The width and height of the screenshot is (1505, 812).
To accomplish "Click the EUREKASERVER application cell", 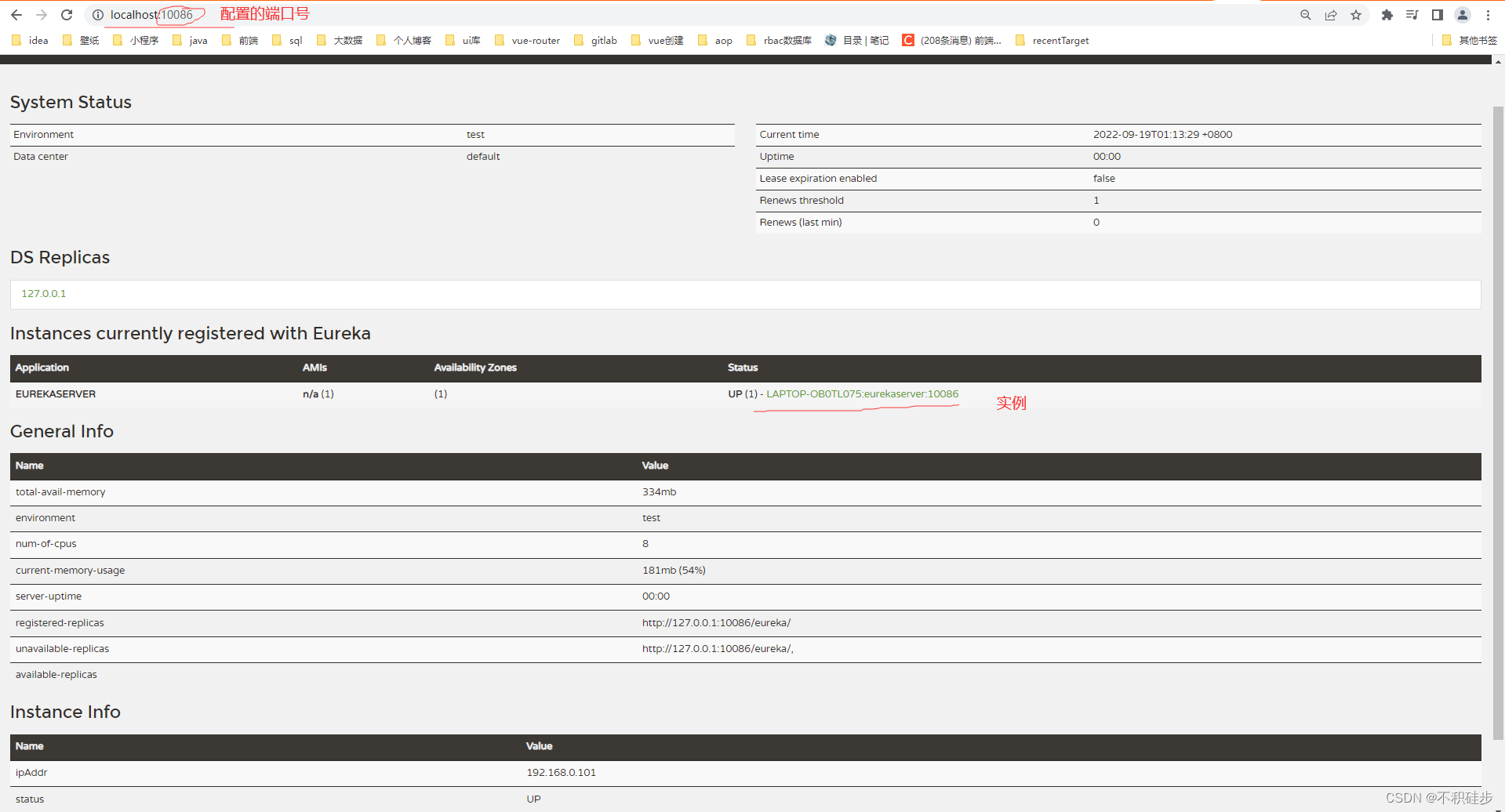I will (x=56, y=394).
